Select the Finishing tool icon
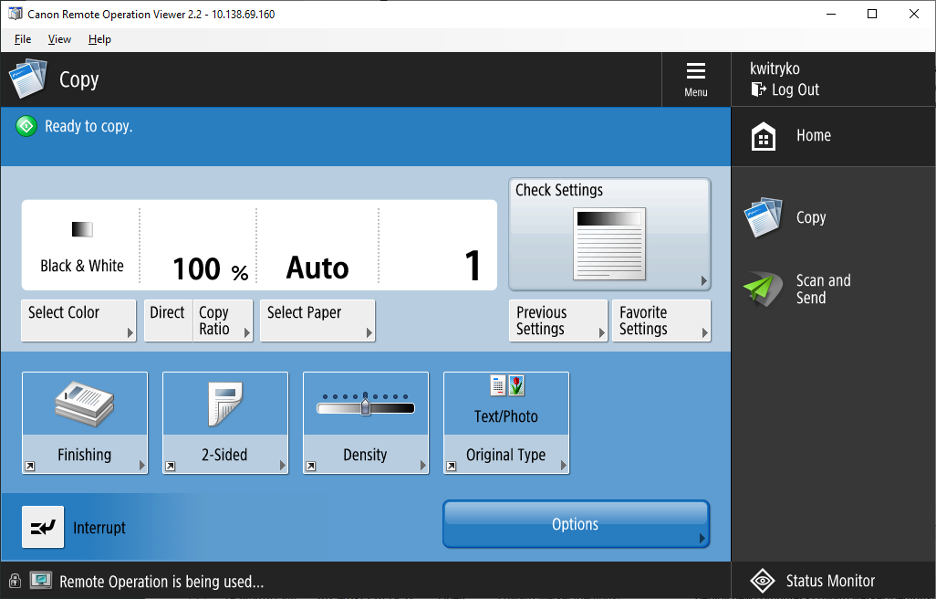Viewport: 936px width, 600px height. (84, 403)
